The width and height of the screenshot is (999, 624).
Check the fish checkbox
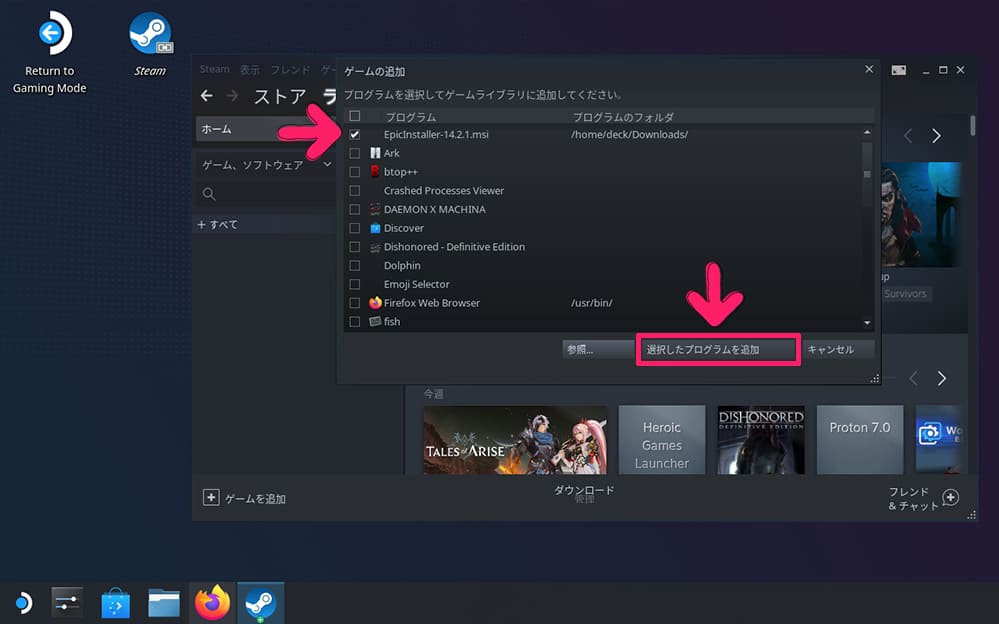pos(355,321)
